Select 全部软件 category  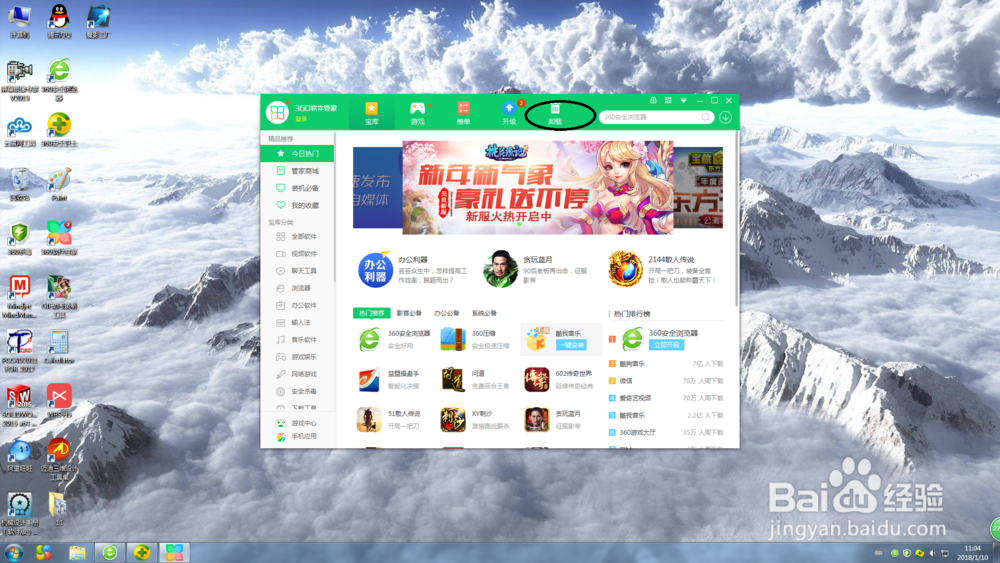[297, 237]
